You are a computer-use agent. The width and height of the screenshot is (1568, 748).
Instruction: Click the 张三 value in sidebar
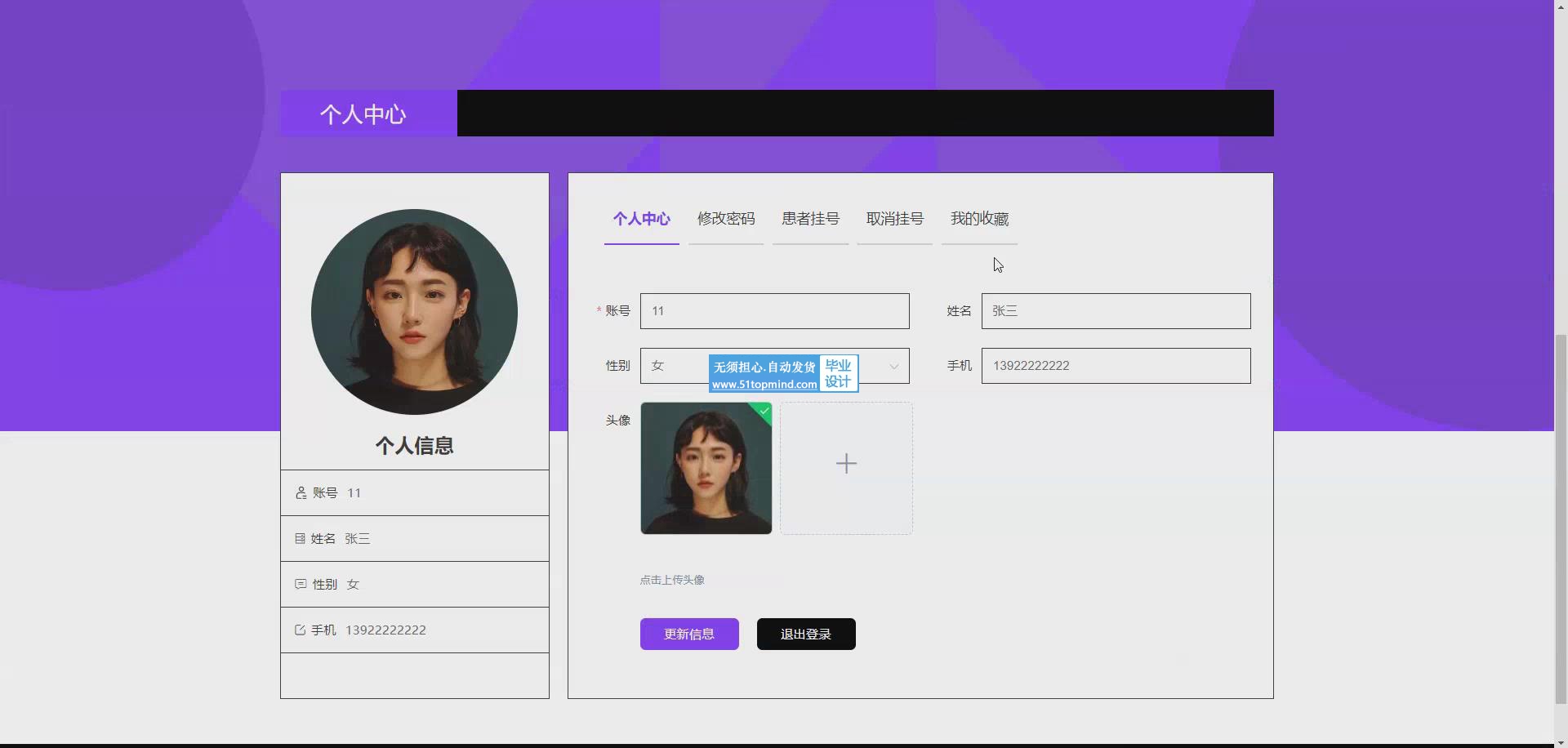[x=358, y=538]
